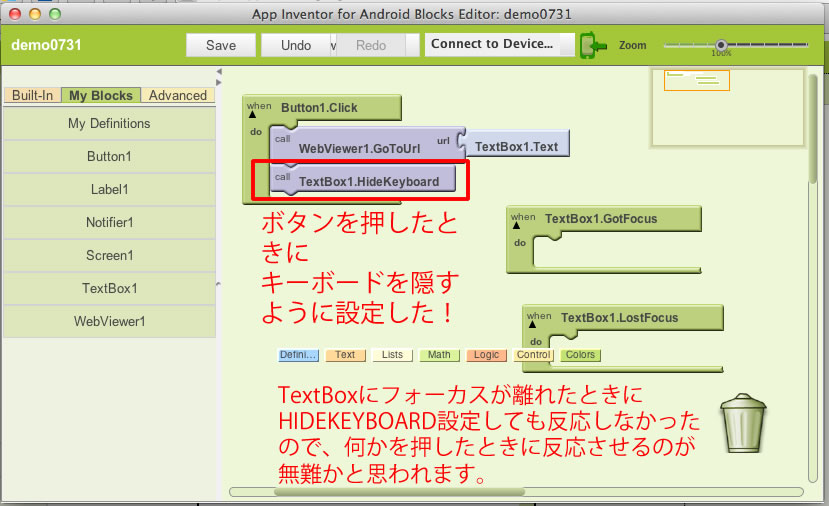Click the Lists shortcut chip
The image size is (829, 506).
coord(392,355)
